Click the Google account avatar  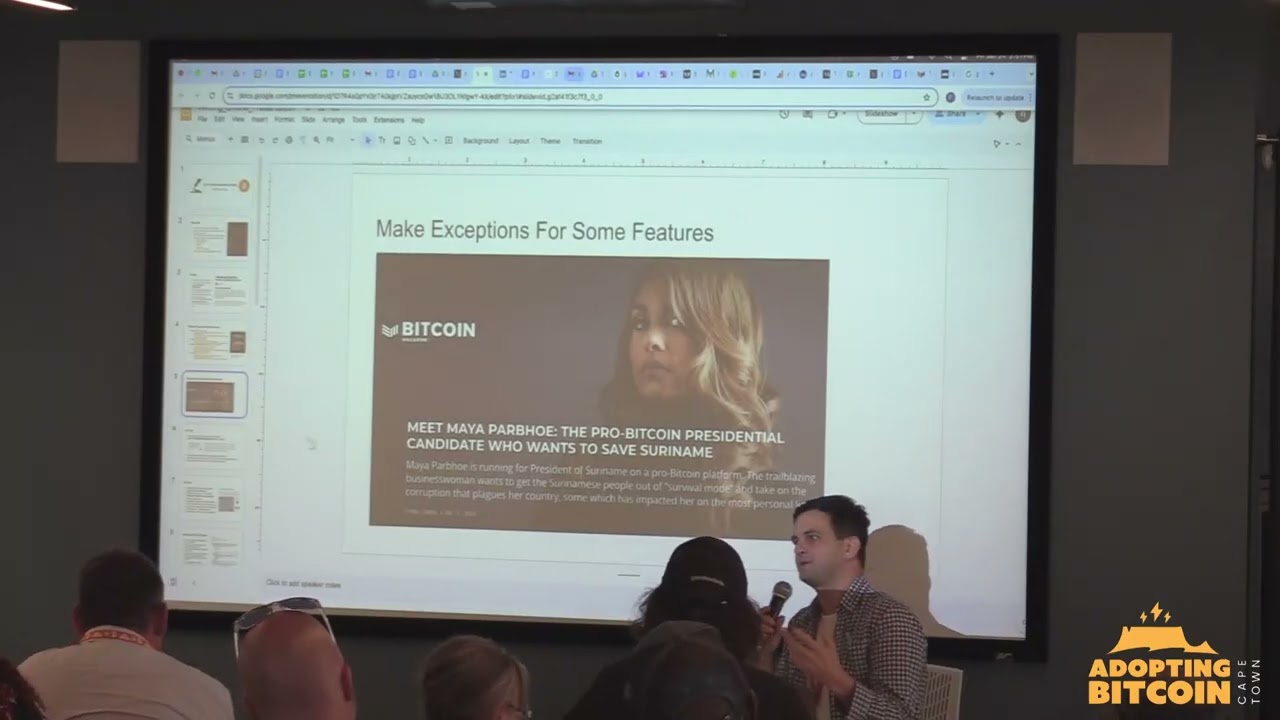pyautogui.click(x=1023, y=114)
